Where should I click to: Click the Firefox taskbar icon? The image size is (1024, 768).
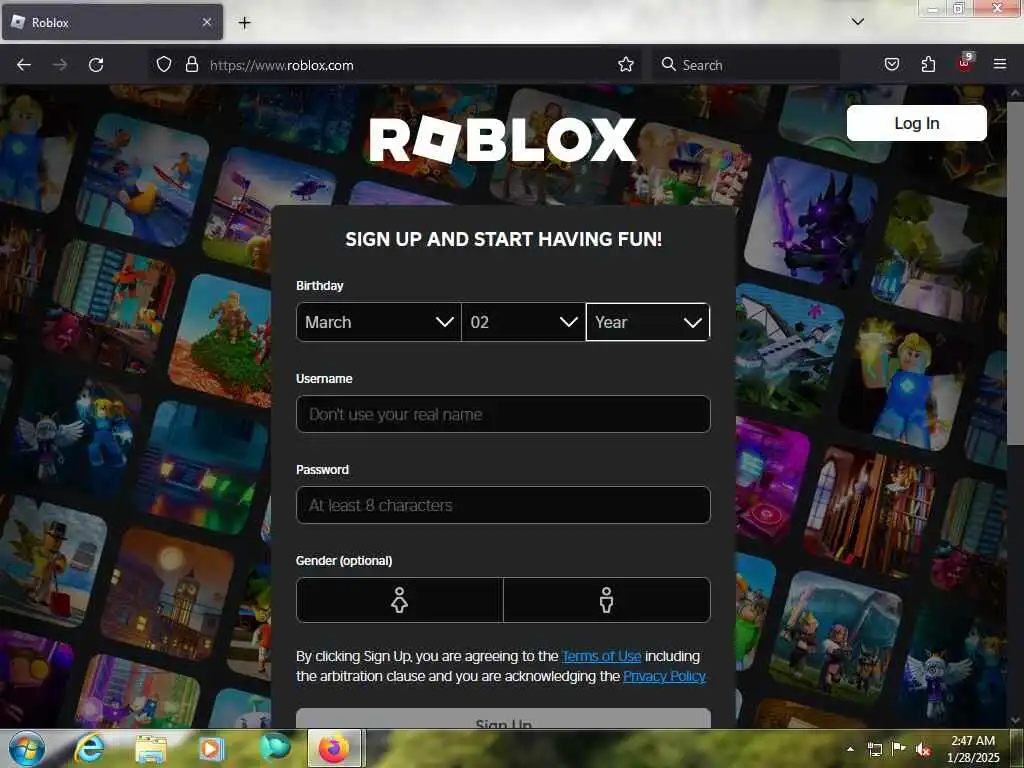pyautogui.click(x=334, y=748)
